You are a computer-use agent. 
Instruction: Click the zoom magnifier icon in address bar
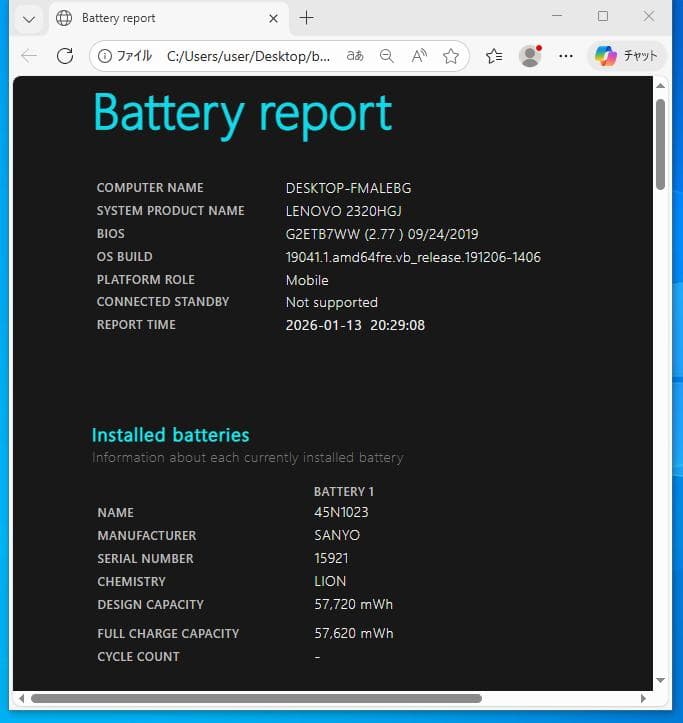[387, 56]
